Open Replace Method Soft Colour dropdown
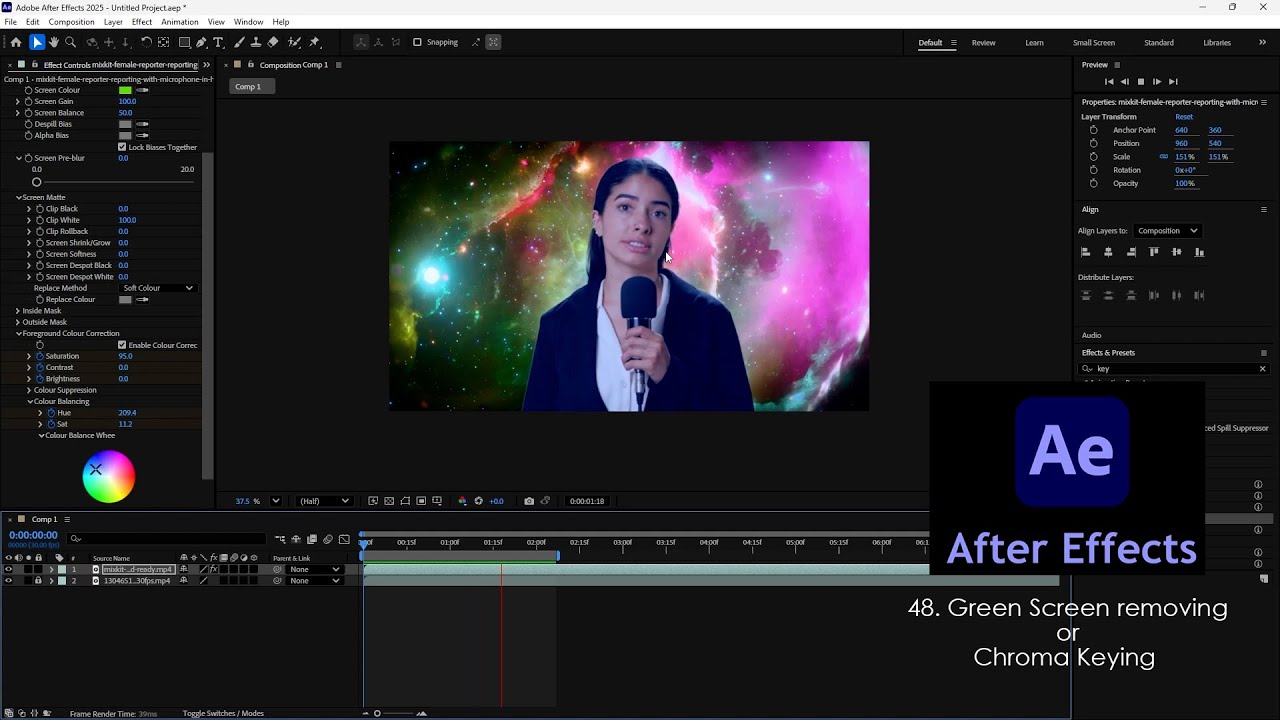Viewport: 1280px width, 720px height. click(158, 288)
